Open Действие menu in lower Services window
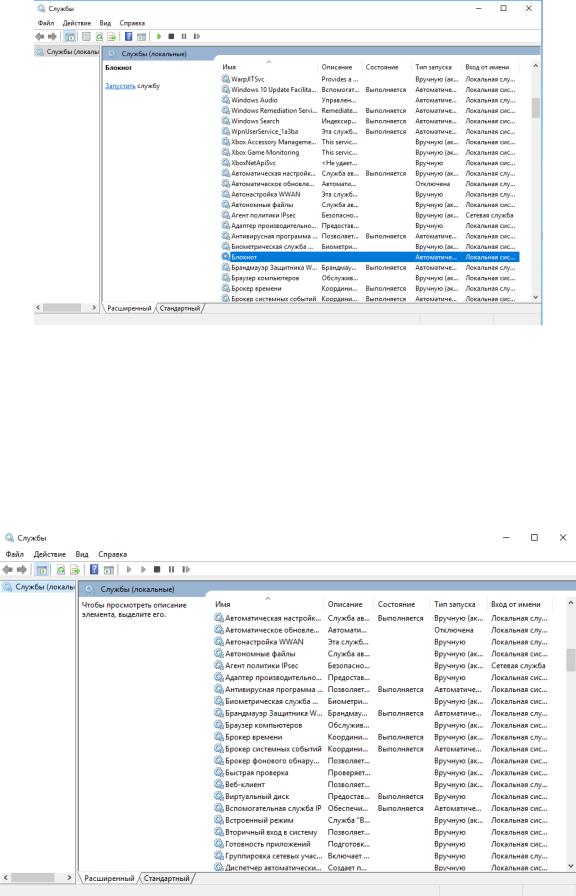The image size is (576, 896). 50,554
